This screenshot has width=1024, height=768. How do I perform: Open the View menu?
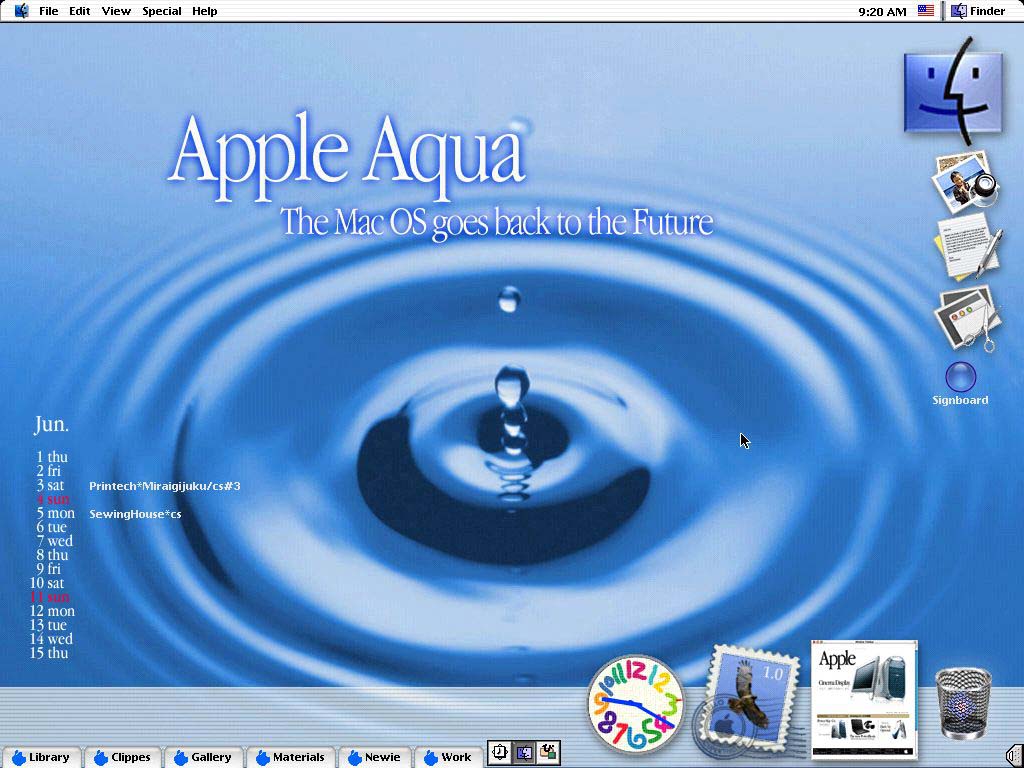[x=116, y=11]
